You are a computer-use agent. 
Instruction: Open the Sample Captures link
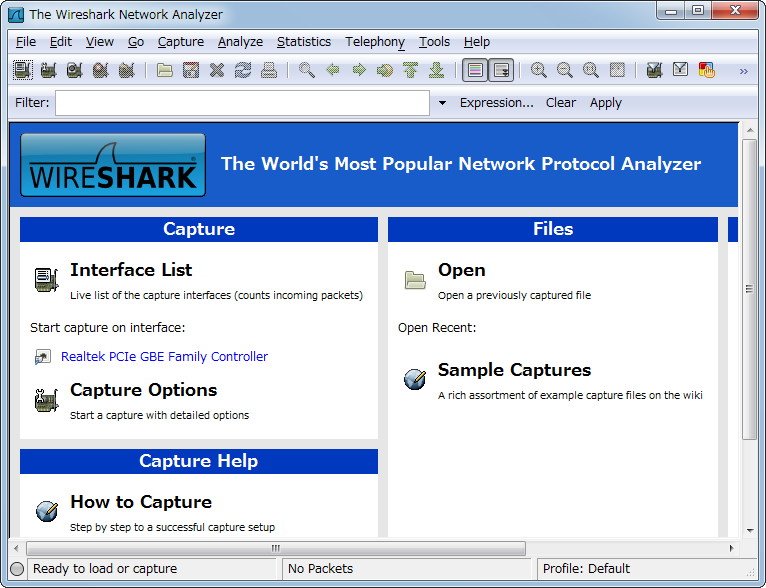[514, 370]
